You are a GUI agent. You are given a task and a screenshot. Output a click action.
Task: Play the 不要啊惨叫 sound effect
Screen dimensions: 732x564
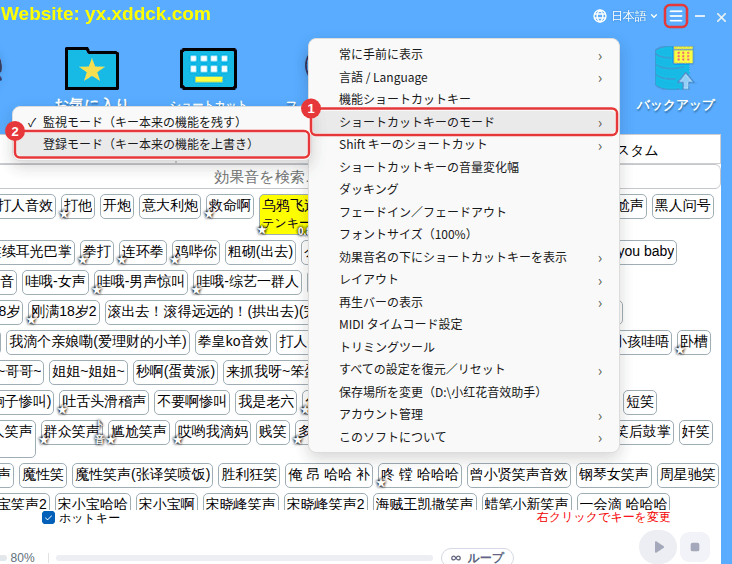(x=191, y=402)
